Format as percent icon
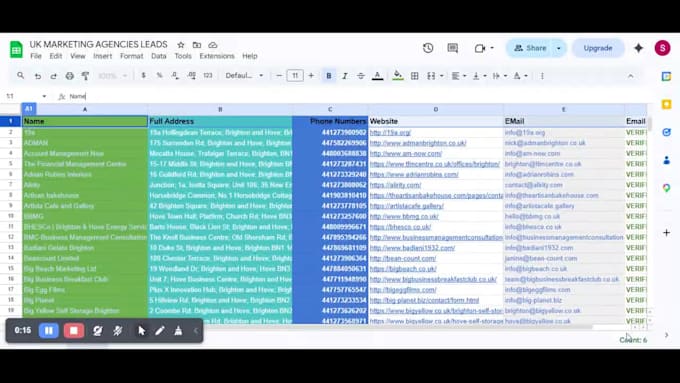The width and height of the screenshot is (680, 383). click(x=160, y=75)
